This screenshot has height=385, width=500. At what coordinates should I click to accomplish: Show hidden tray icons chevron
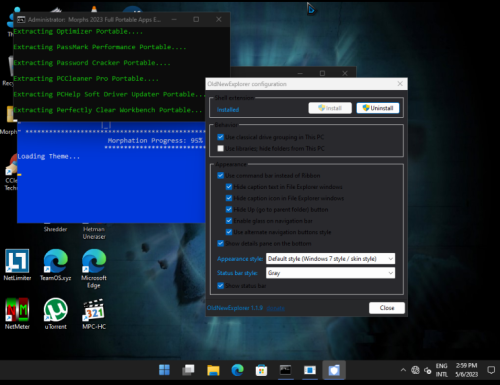403,370
